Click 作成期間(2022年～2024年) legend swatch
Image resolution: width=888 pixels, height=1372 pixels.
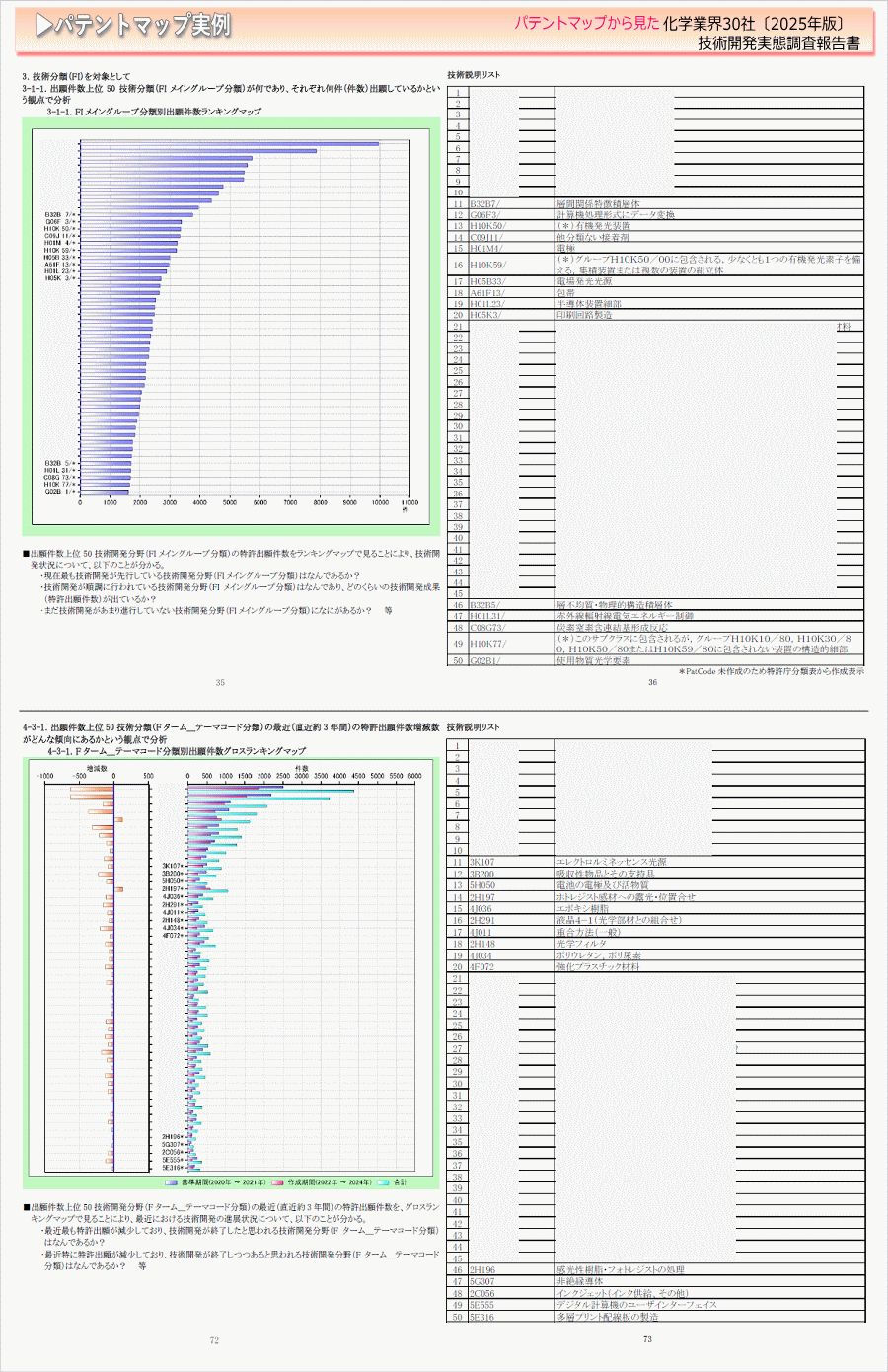click(x=277, y=1182)
